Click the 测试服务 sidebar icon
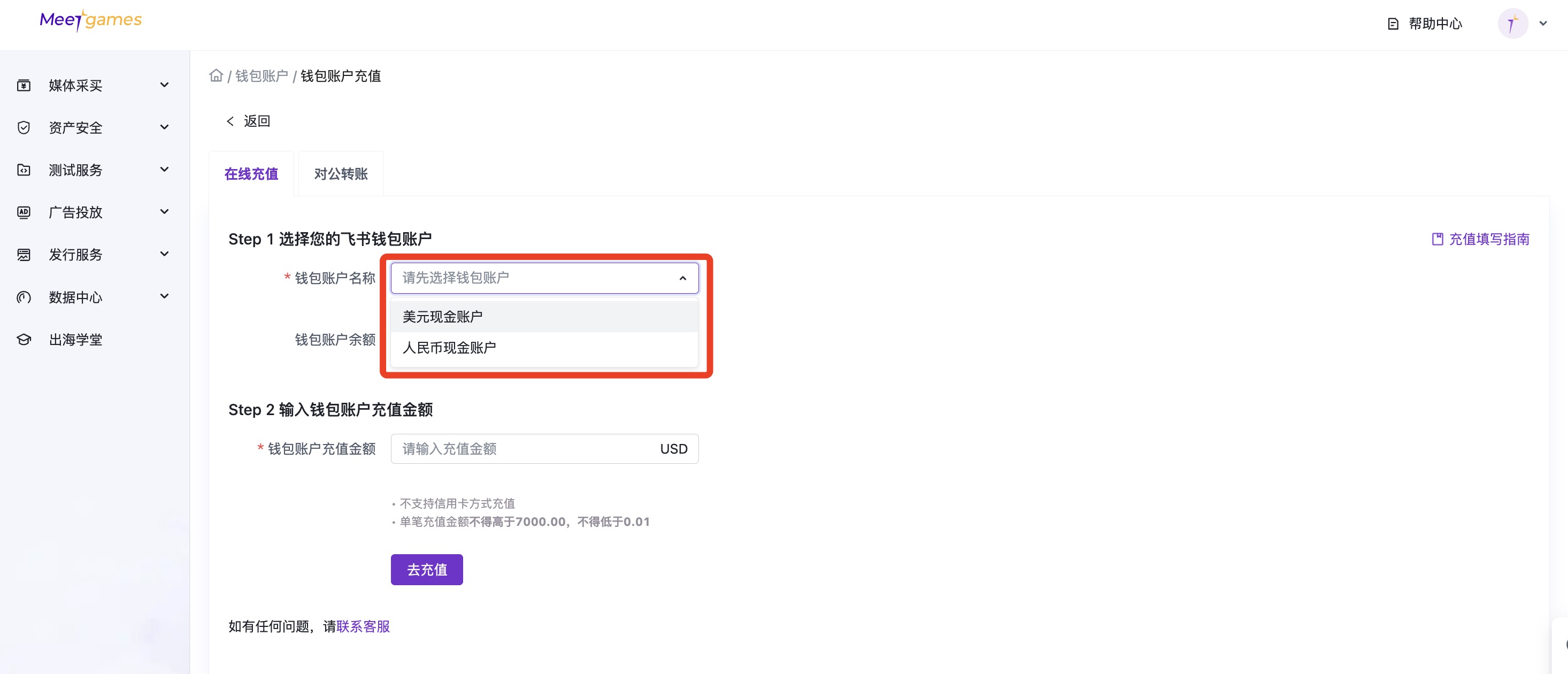 24,170
